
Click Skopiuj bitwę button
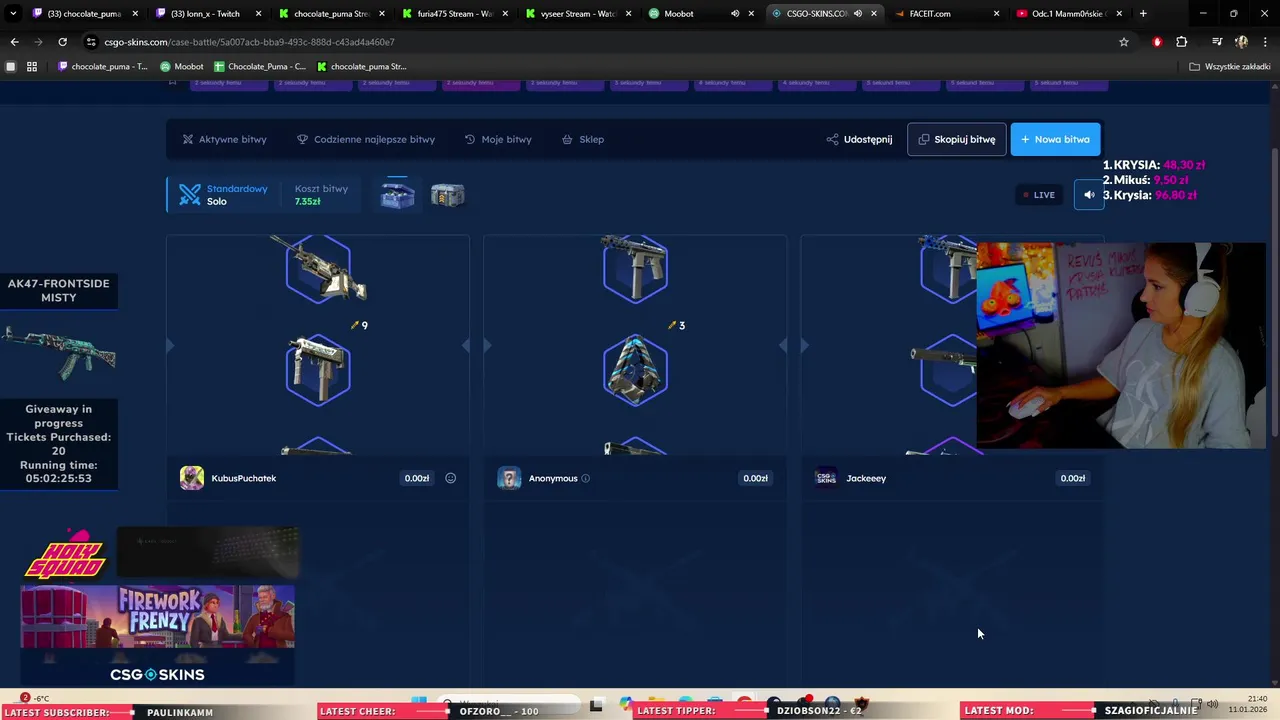[956, 139]
